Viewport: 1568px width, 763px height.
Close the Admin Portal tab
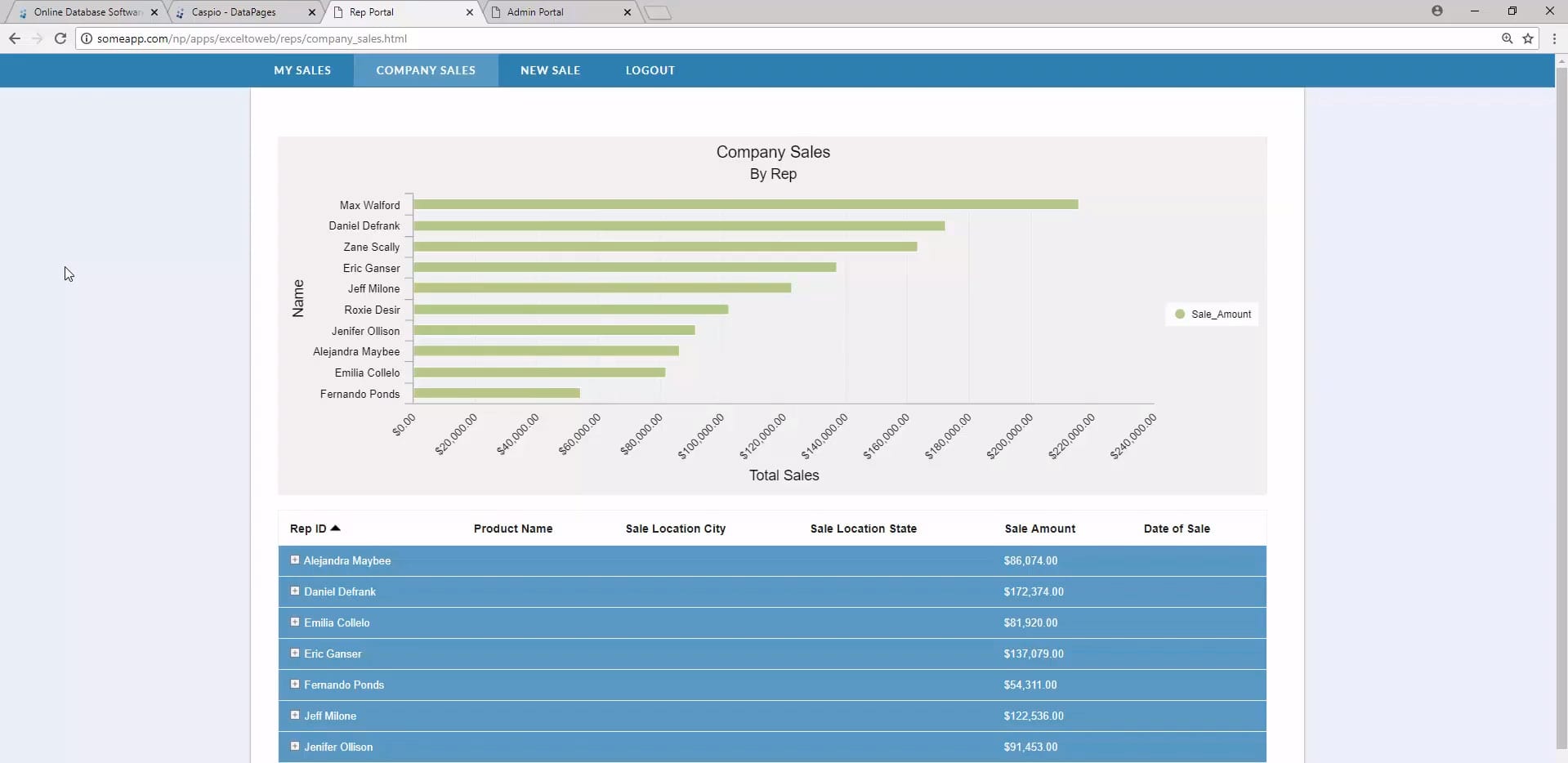click(x=627, y=12)
